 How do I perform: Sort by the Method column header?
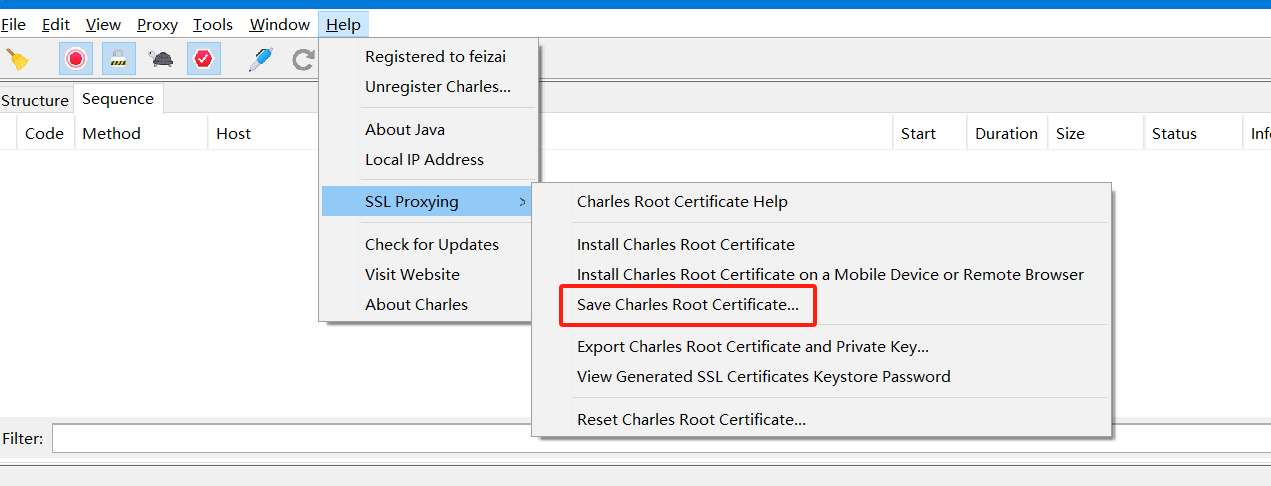[141, 133]
